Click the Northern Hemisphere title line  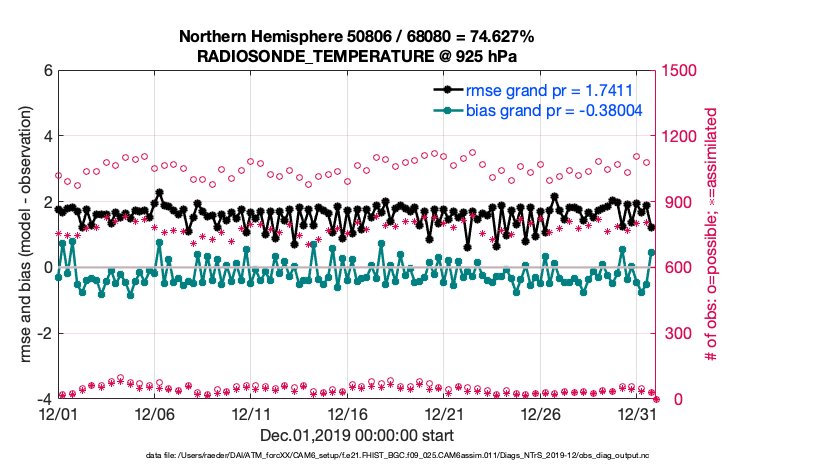(x=356, y=37)
